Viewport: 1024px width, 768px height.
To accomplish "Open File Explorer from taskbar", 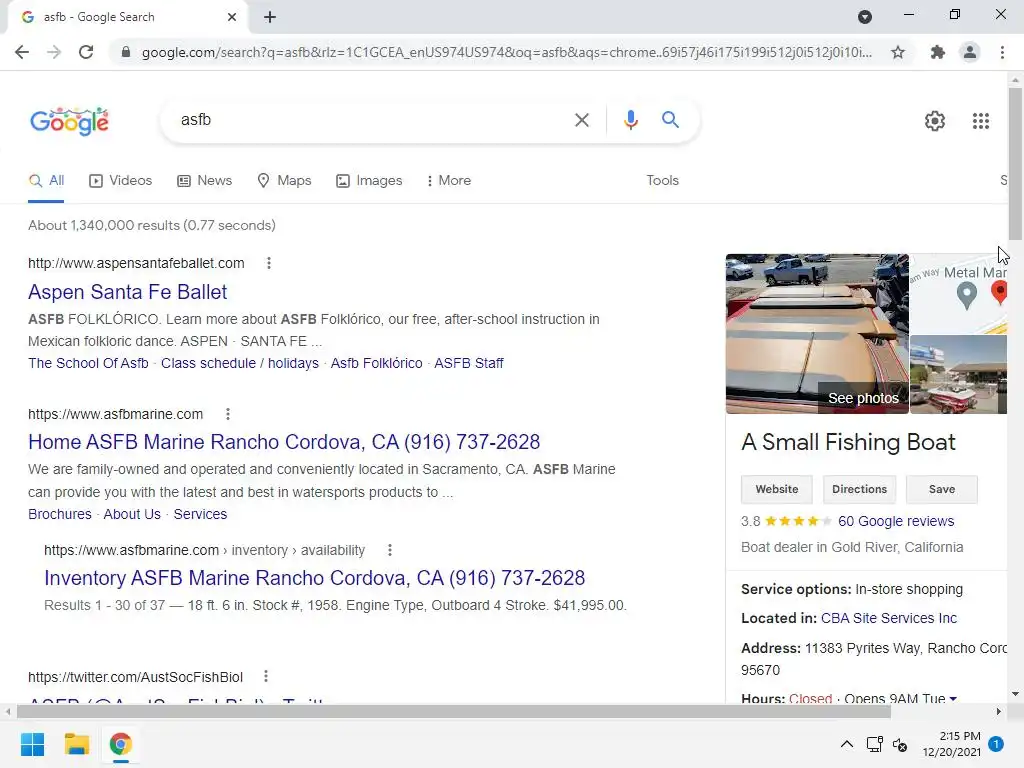I will coord(76,744).
